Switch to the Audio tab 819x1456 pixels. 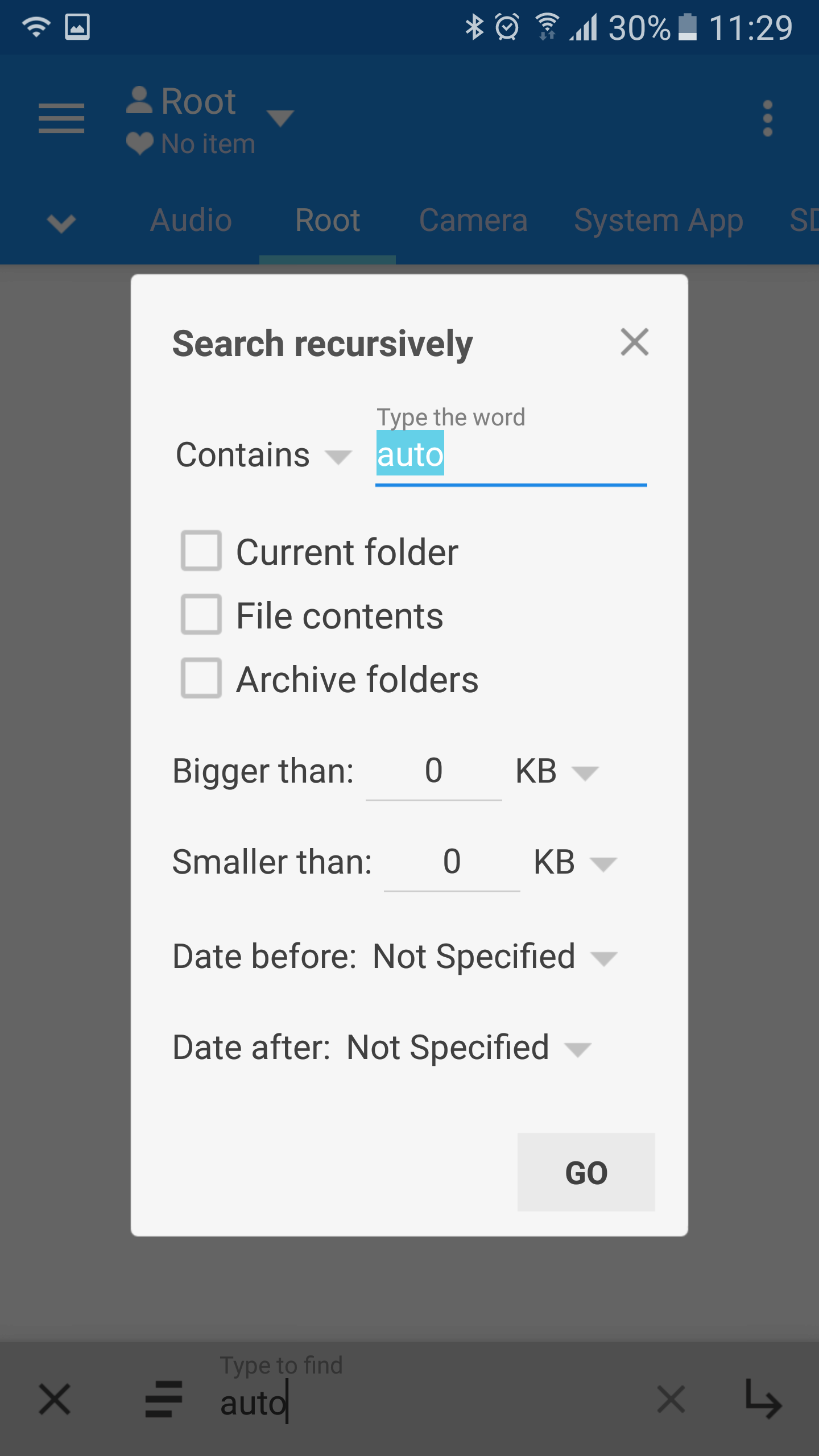point(191,221)
